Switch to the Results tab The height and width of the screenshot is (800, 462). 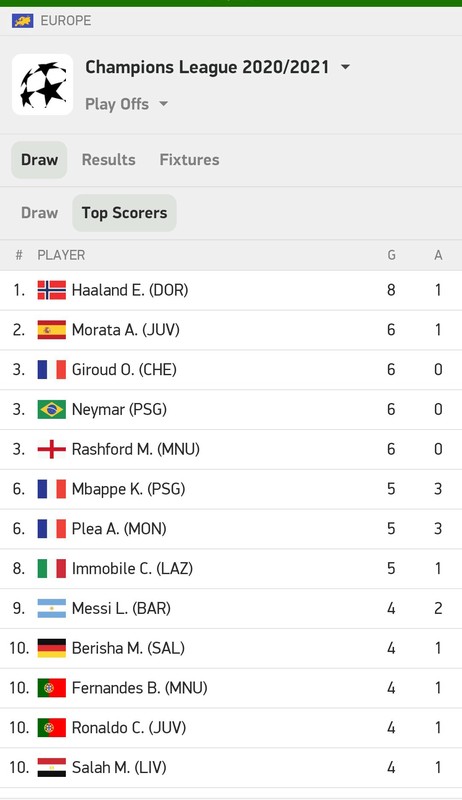click(x=109, y=160)
